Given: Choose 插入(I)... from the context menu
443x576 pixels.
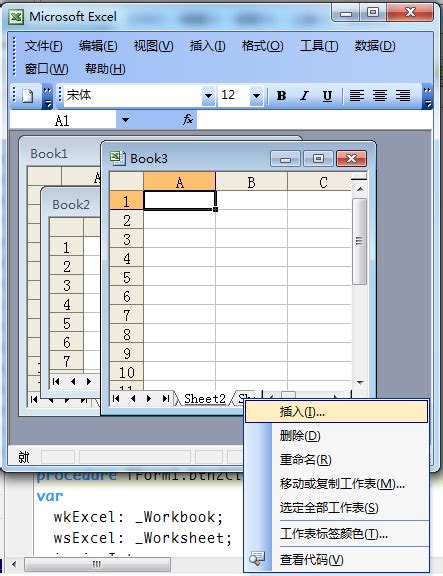Looking at the screenshot, I should (336, 412).
